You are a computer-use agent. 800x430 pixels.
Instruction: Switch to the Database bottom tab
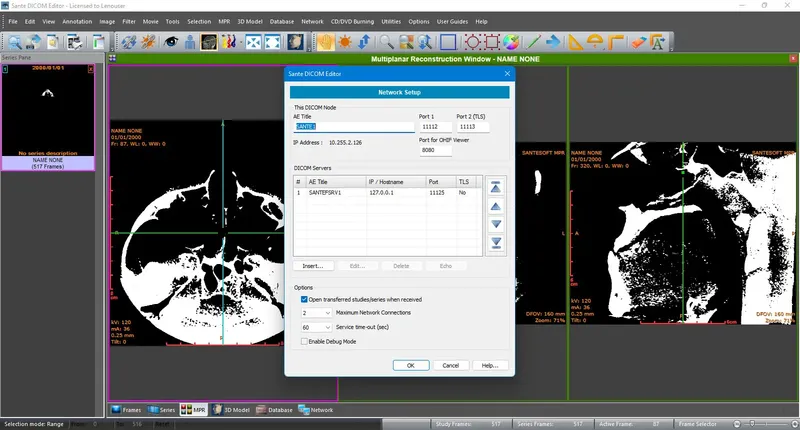coord(275,410)
